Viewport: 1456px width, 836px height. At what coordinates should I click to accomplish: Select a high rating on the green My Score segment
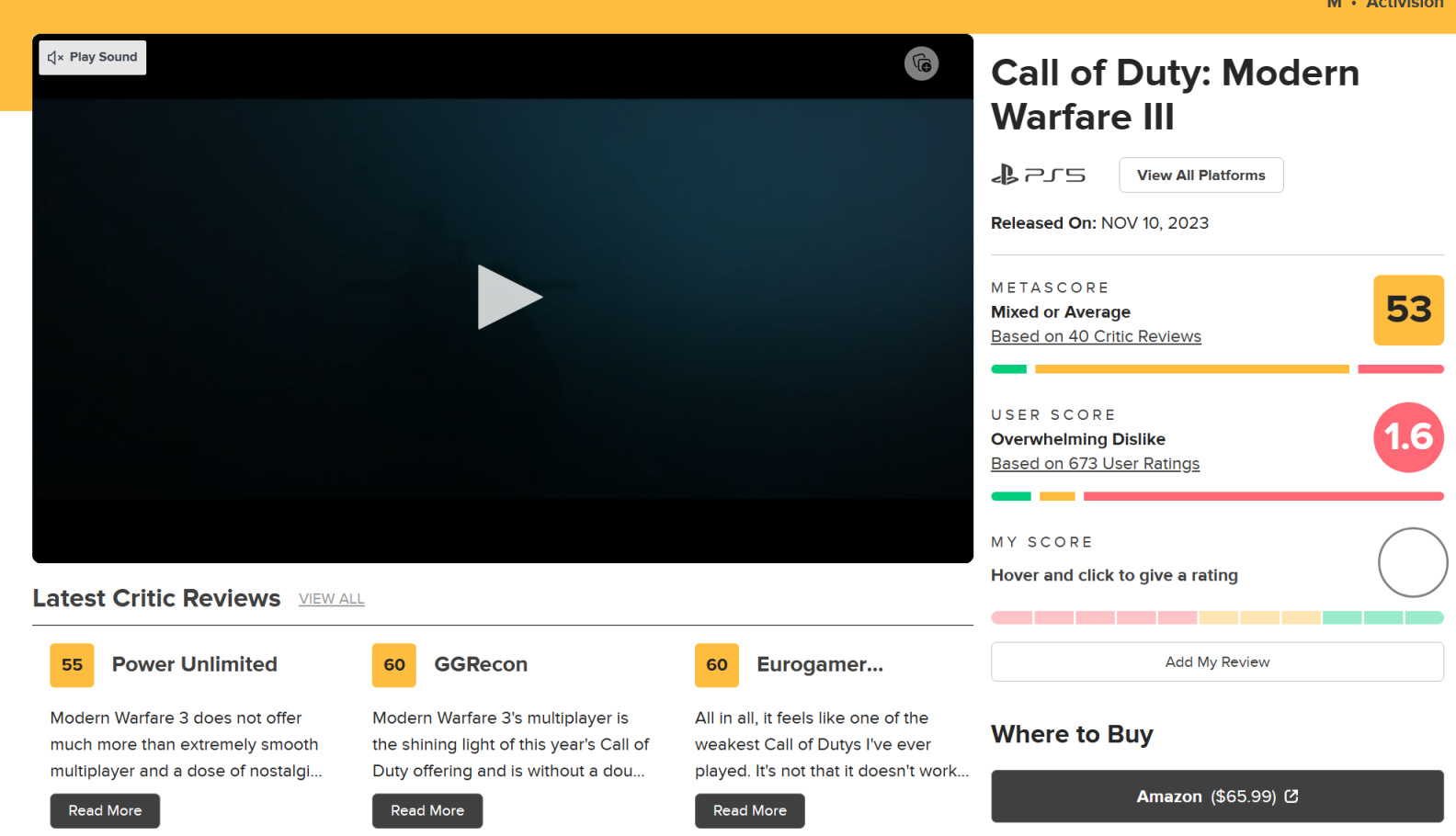point(1383,617)
